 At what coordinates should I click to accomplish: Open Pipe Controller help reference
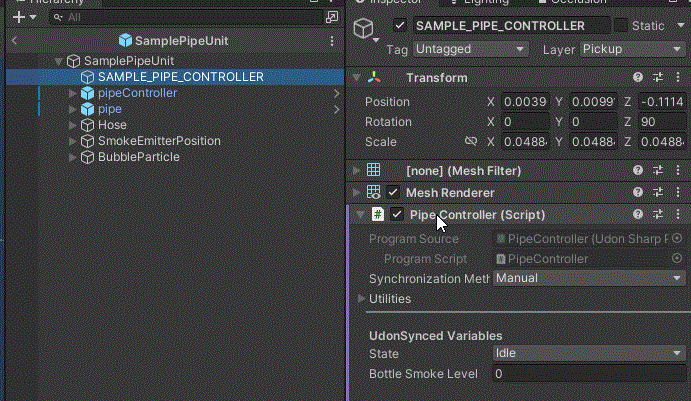638,215
